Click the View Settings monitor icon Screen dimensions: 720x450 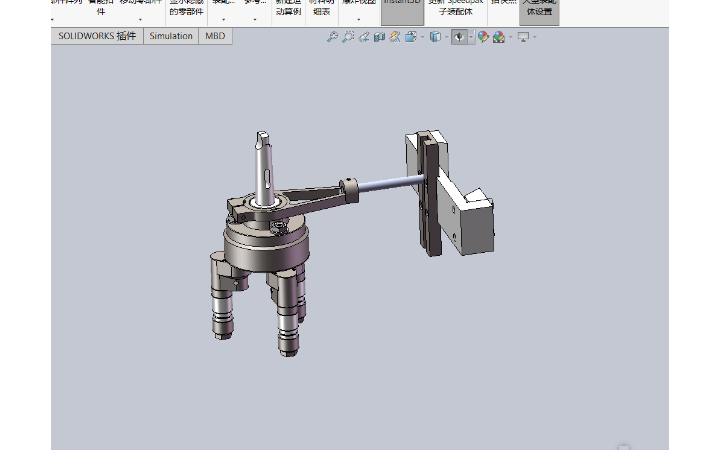523,37
